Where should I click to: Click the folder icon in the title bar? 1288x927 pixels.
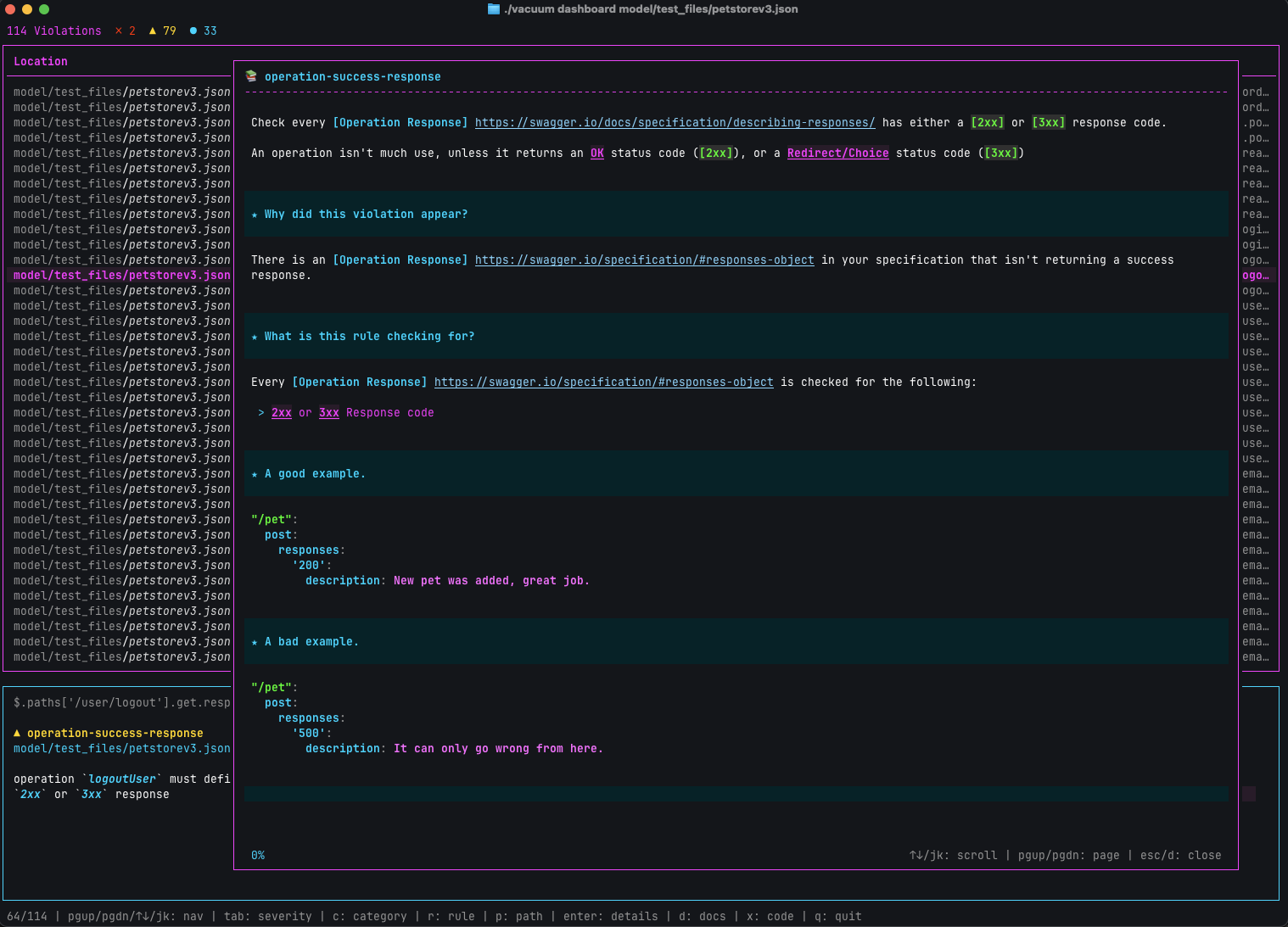point(494,9)
